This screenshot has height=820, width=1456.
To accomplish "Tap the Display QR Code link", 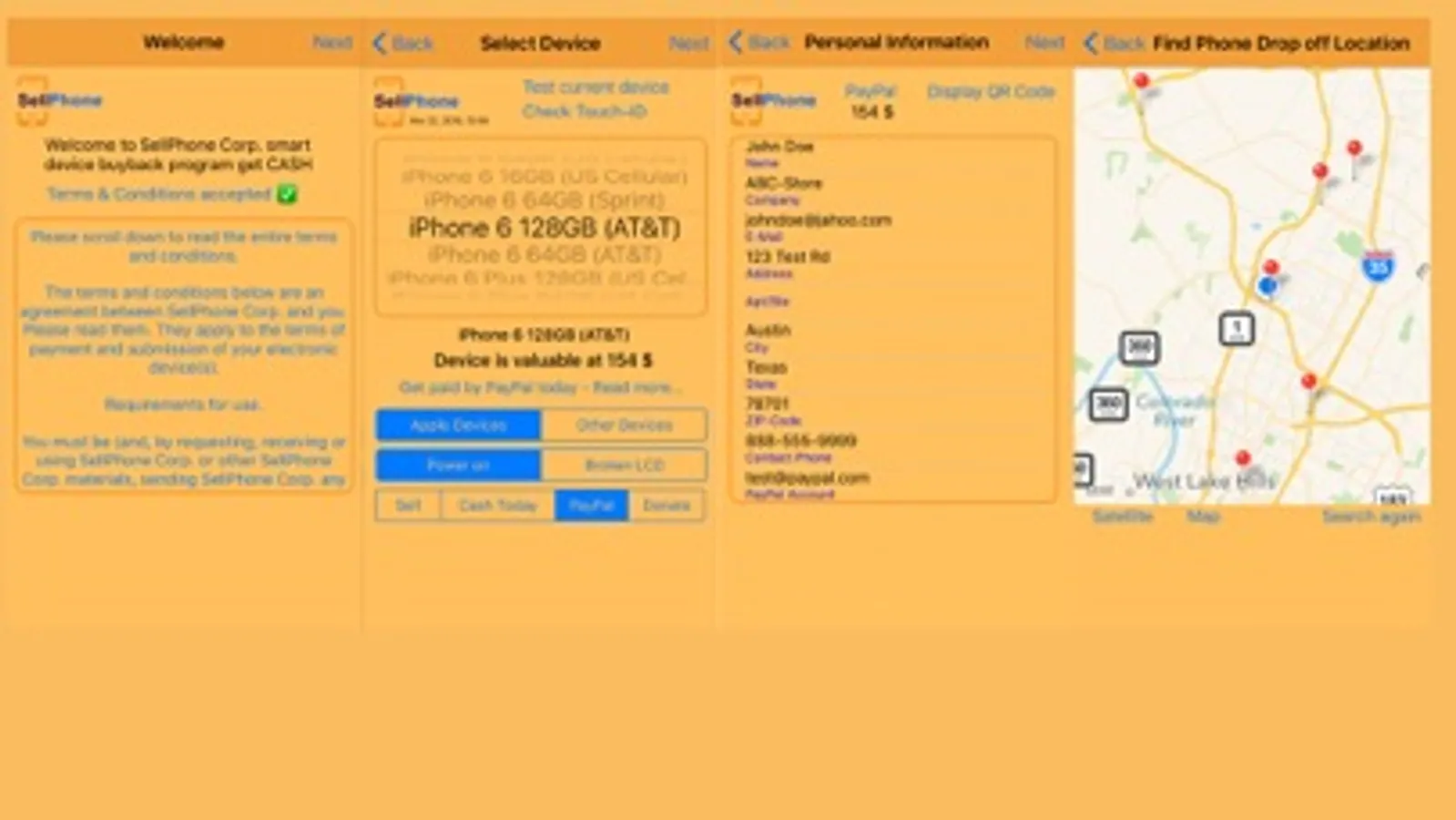I will coord(991,91).
